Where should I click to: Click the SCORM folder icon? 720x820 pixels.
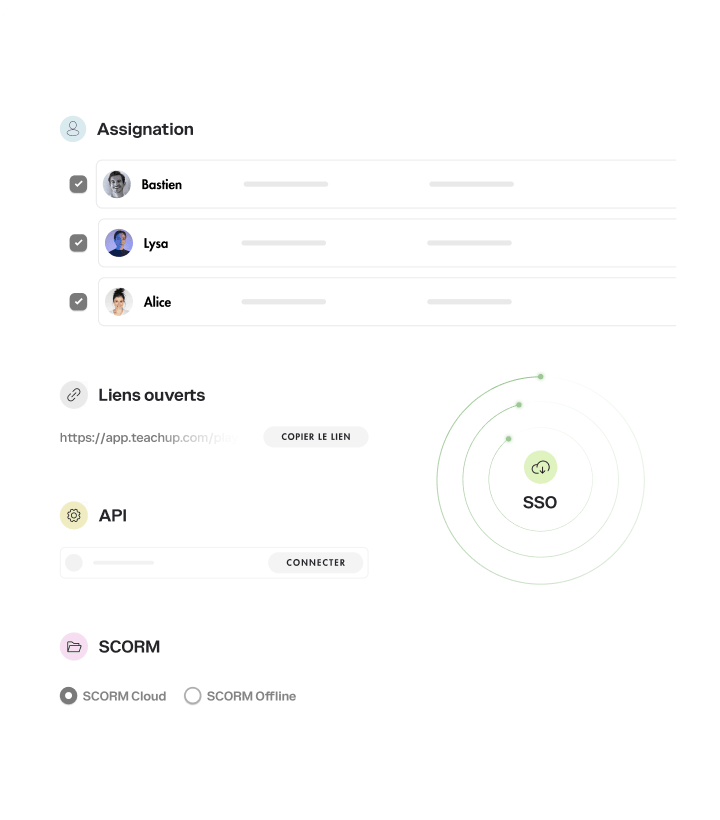coord(74,647)
